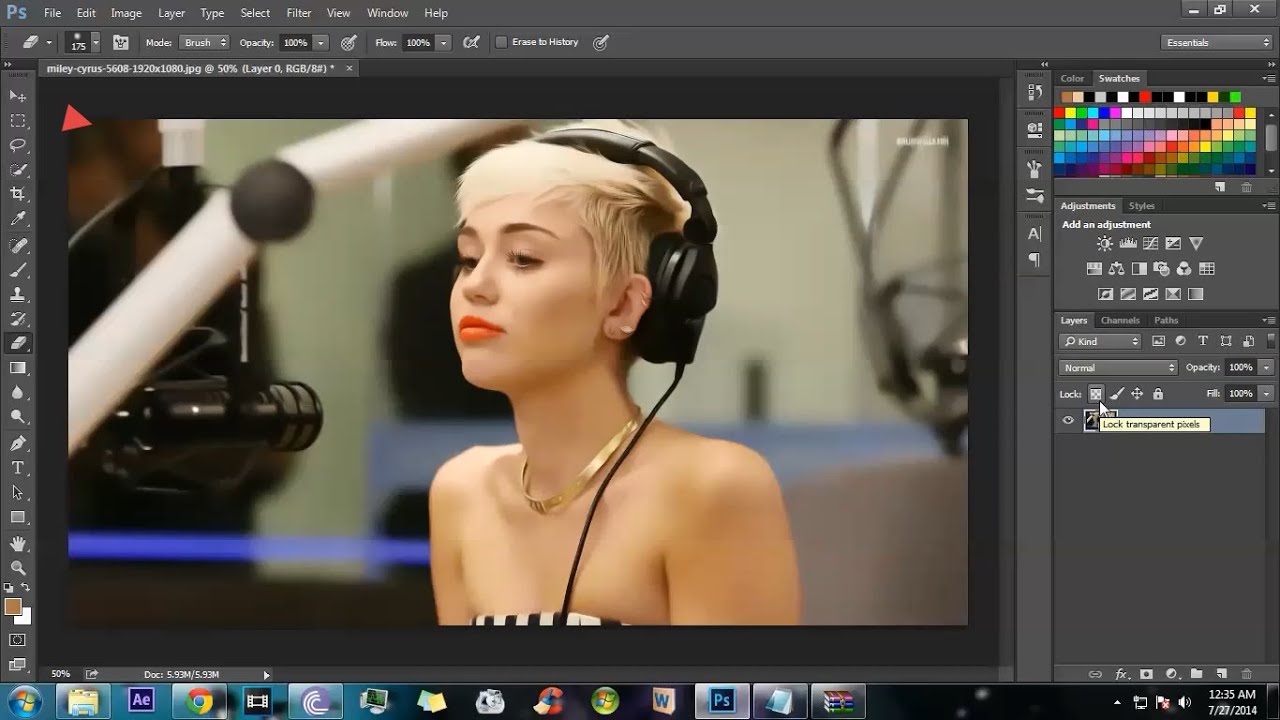Open Chrome from the taskbar
Image resolution: width=1280 pixels, height=720 pixels.
(x=199, y=701)
